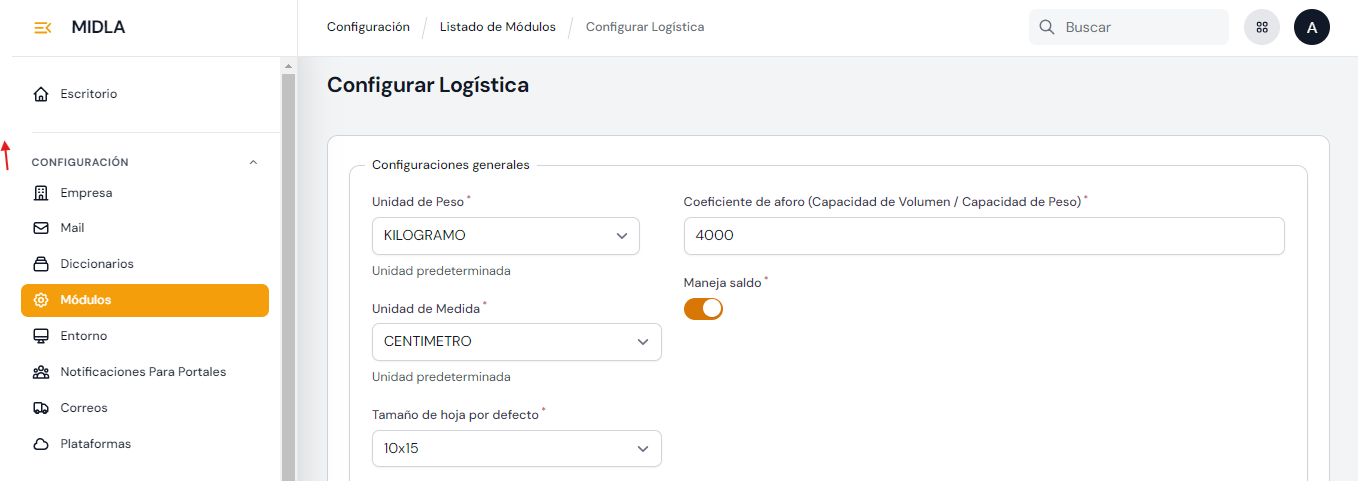Open the Tamaño de hoja dropdown
1358x481 pixels.
tap(516, 449)
